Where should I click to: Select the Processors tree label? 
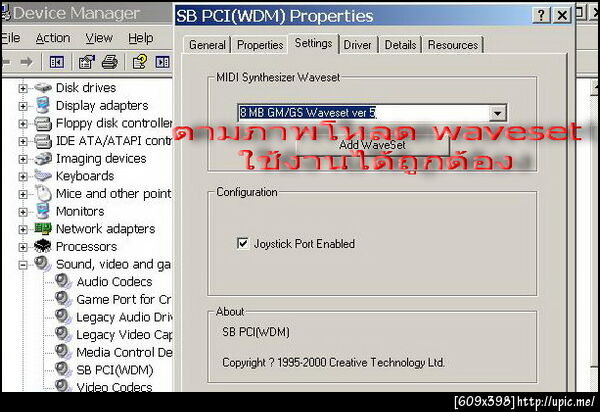[86, 246]
